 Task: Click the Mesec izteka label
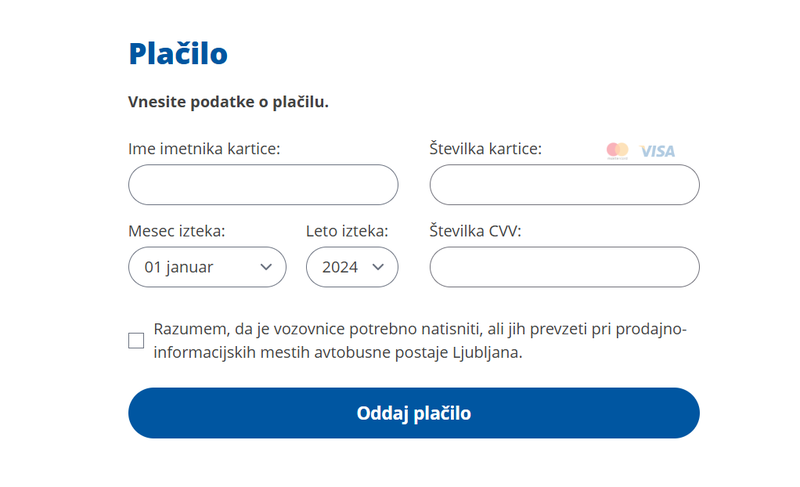click(177, 231)
